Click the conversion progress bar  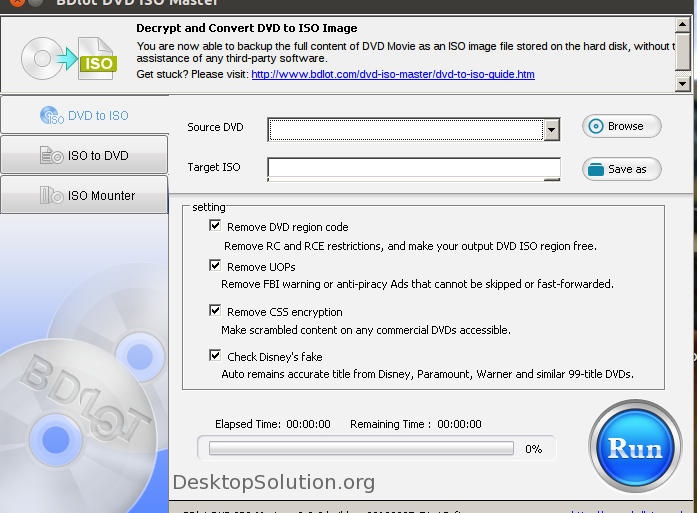coord(361,448)
